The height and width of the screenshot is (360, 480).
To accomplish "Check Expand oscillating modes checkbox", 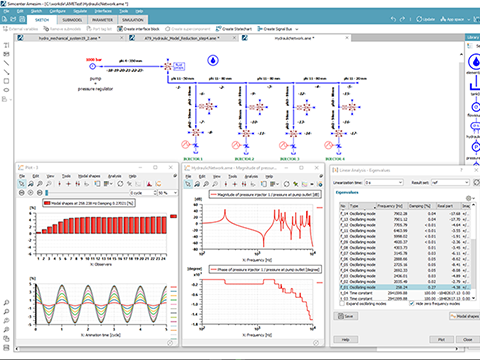I will (x=342, y=304).
